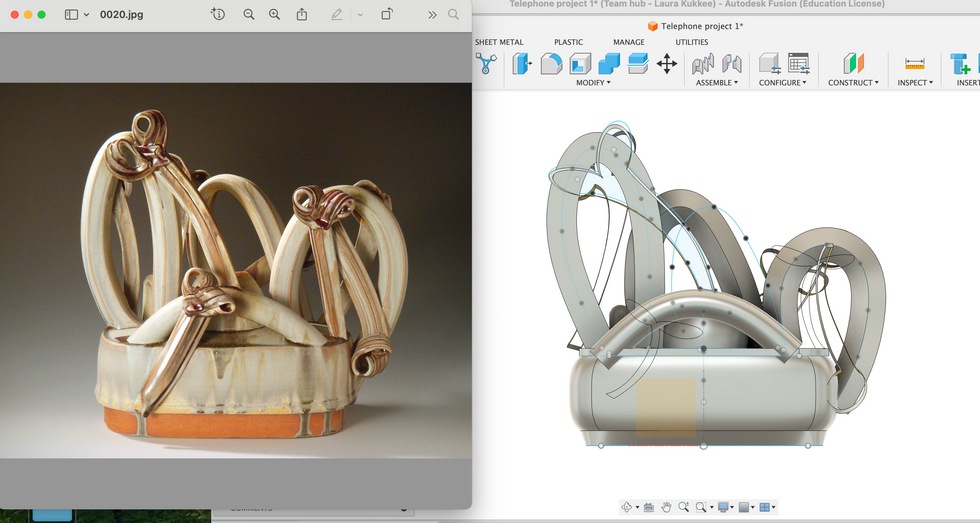Select the Offset Plane construct tool

click(x=853, y=64)
